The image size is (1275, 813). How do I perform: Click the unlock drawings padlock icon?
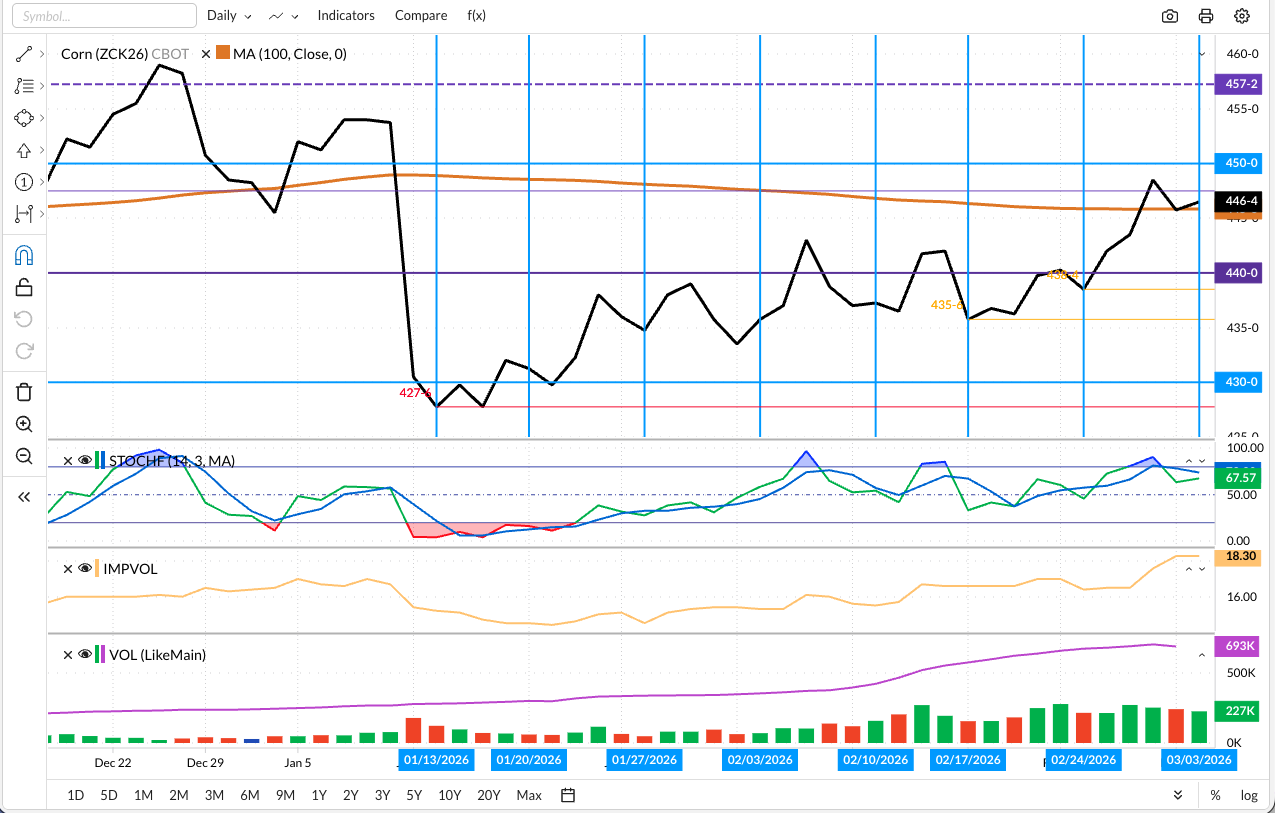[24, 287]
